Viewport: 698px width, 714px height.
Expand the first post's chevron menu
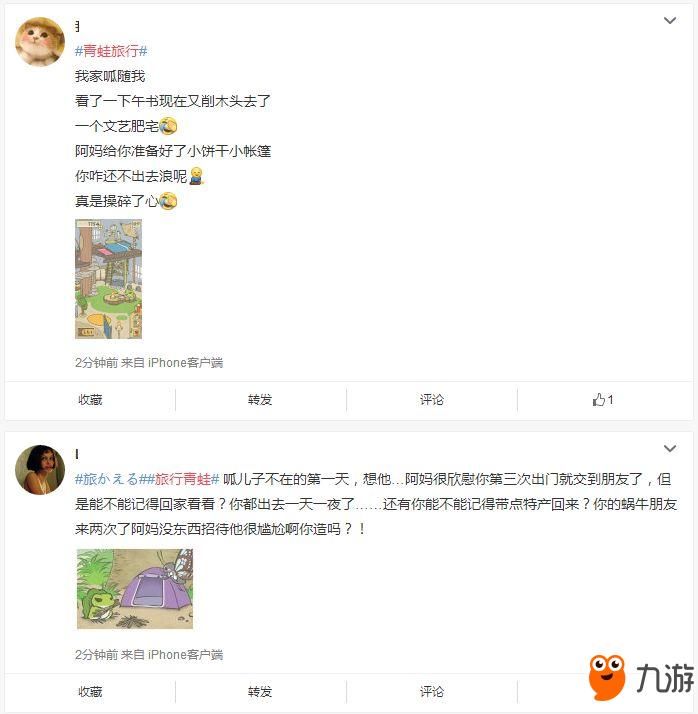(669, 20)
